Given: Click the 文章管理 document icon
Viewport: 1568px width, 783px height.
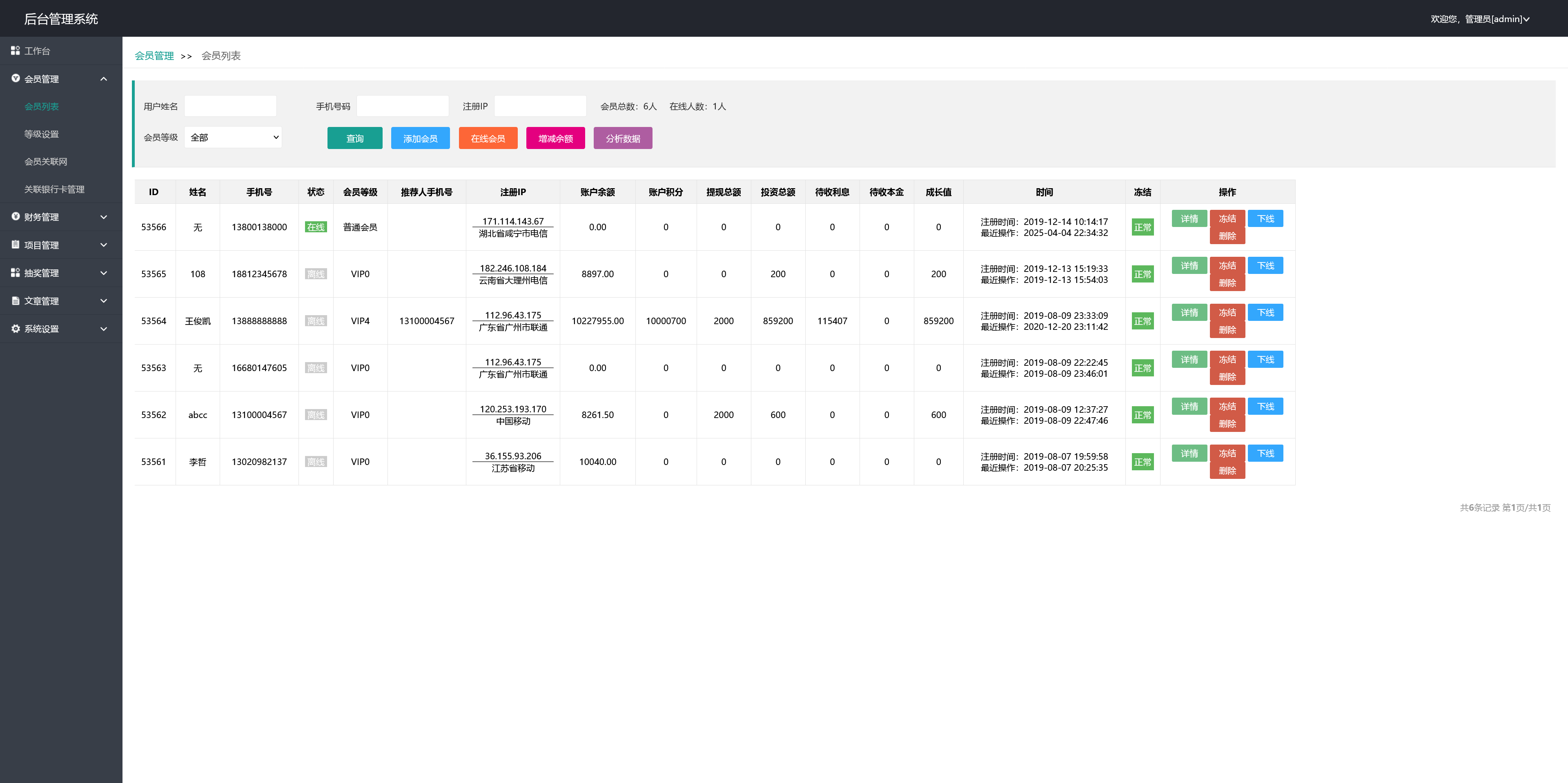Looking at the screenshot, I should (x=15, y=300).
